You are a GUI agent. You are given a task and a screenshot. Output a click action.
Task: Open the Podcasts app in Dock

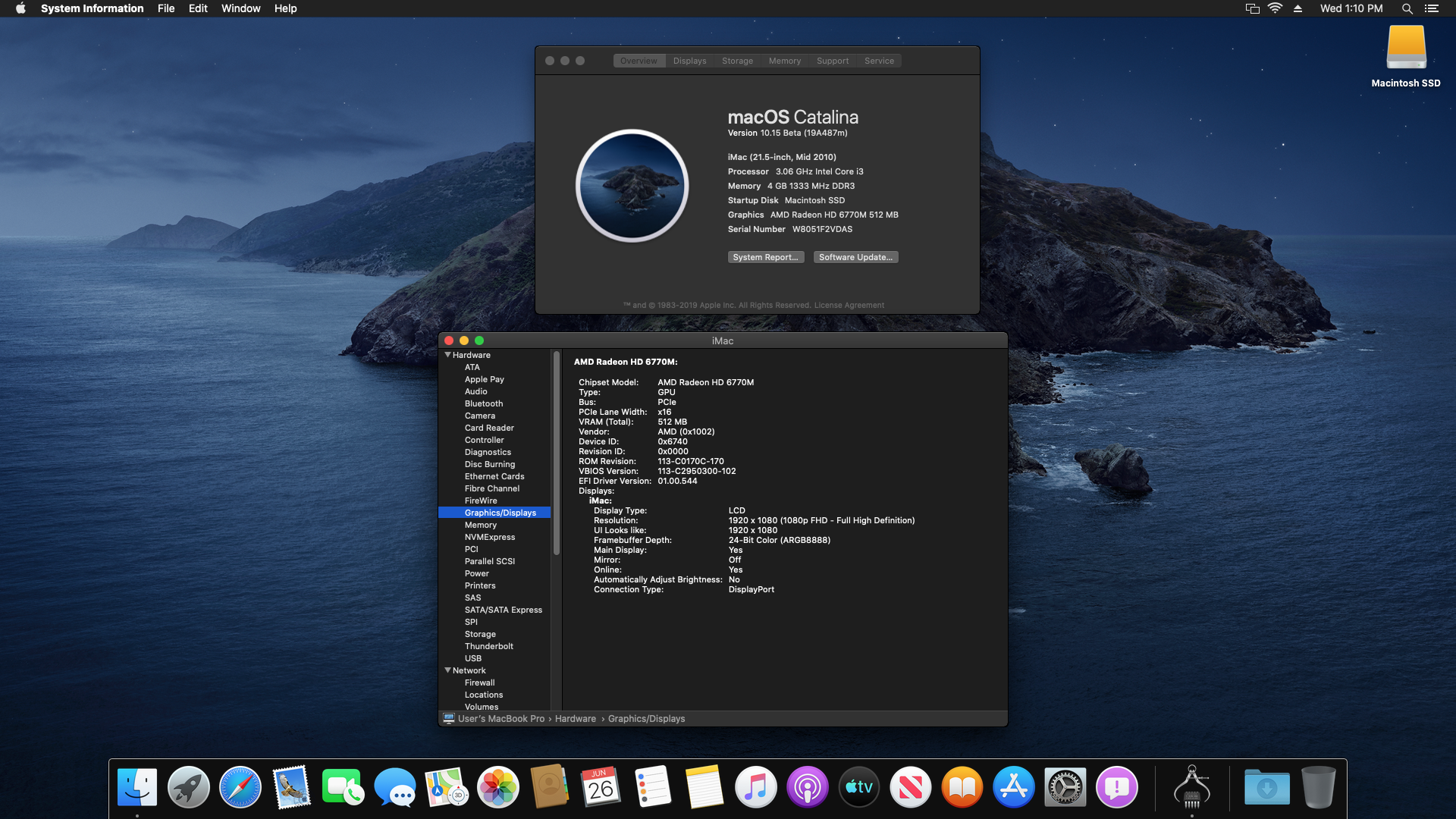tap(807, 787)
